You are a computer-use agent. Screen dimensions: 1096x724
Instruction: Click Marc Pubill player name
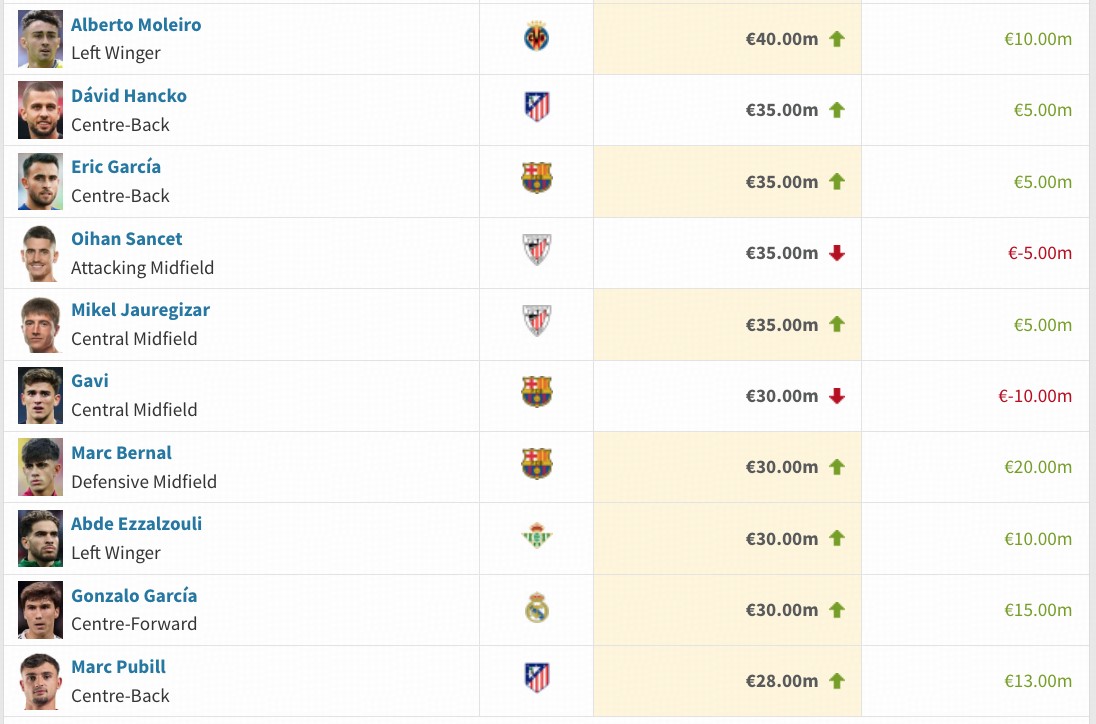[118, 667]
